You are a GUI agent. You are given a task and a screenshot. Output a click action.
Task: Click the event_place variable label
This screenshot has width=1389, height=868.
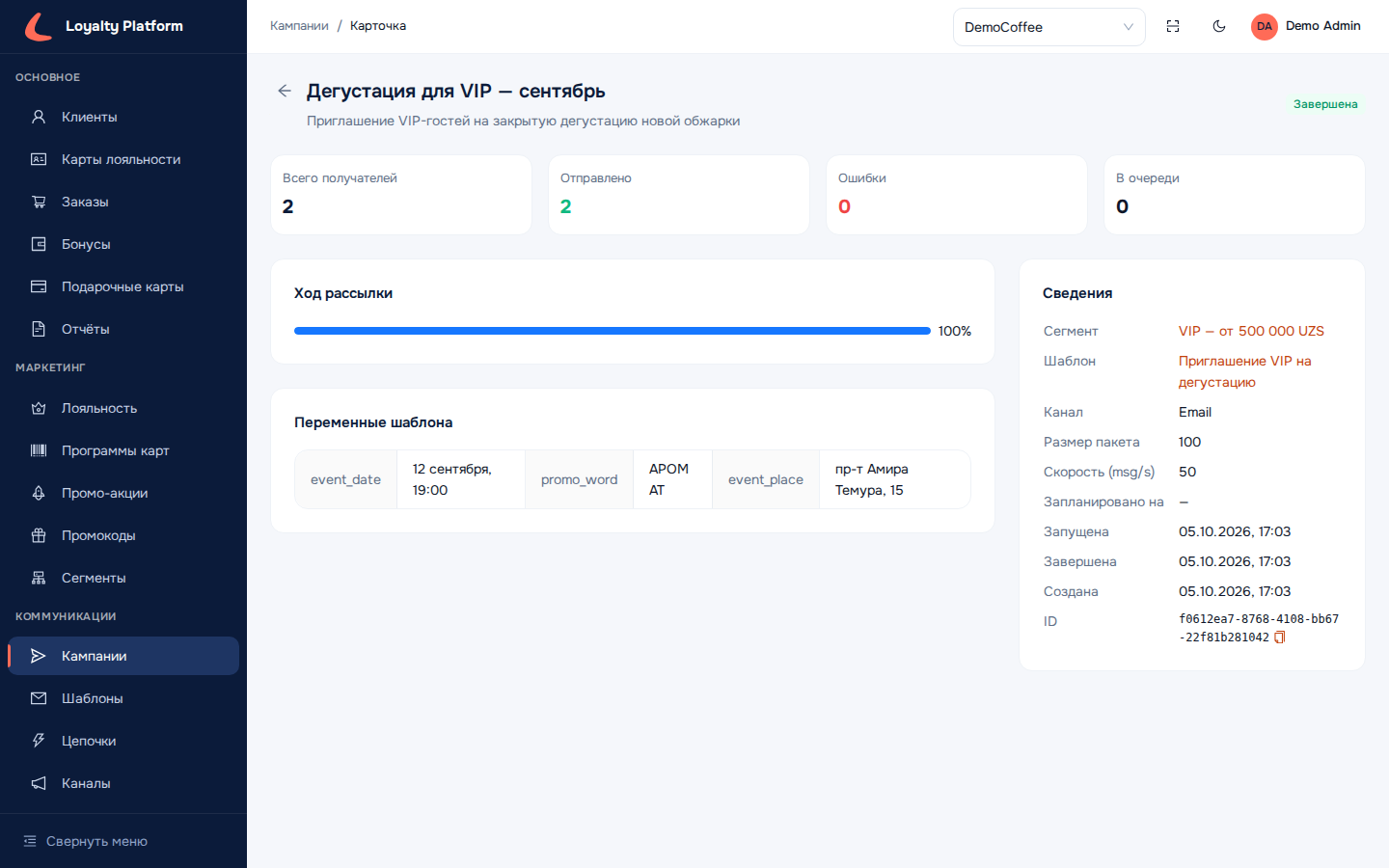click(766, 479)
